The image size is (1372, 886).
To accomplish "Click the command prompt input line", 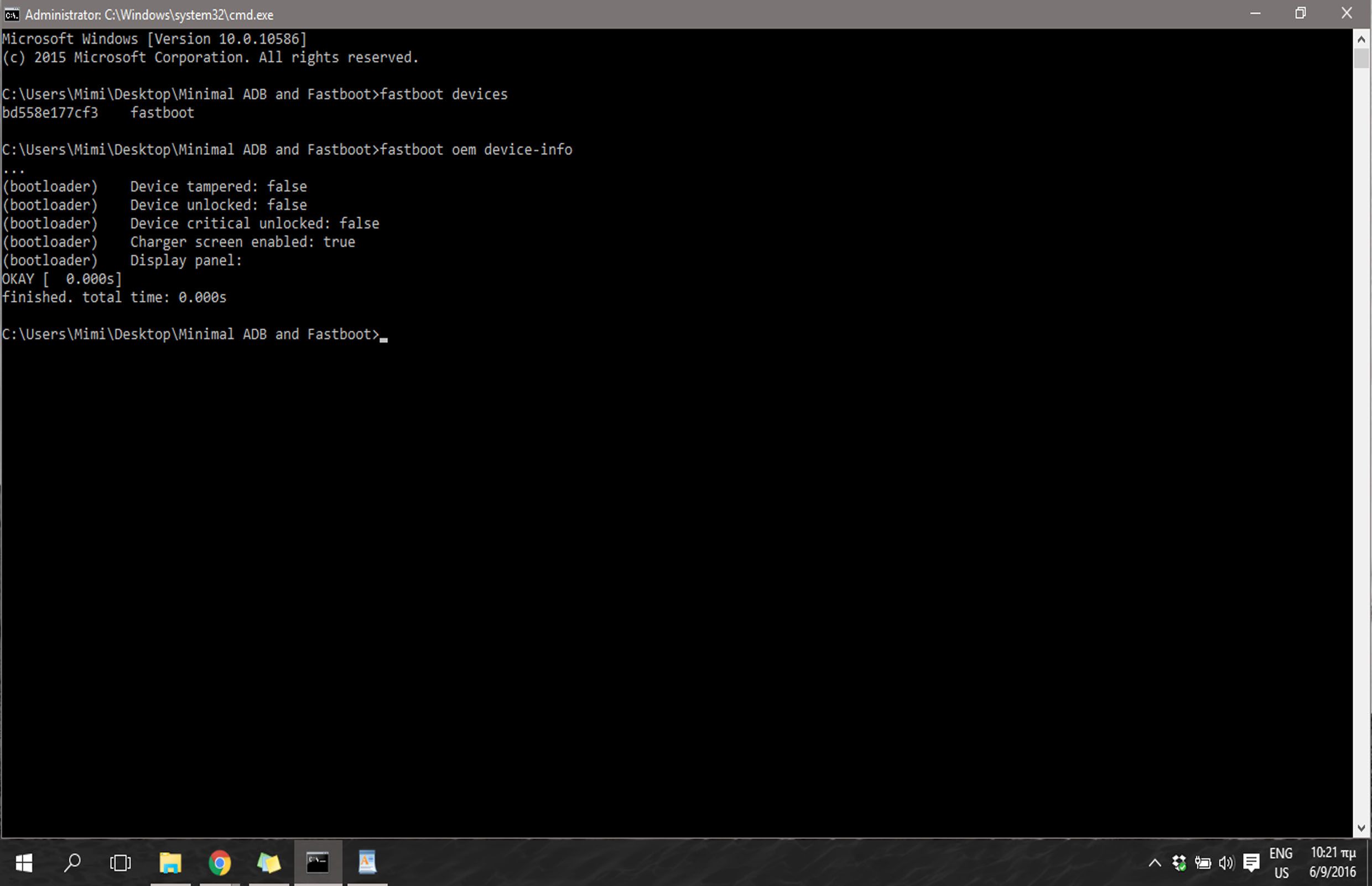I will (x=383, y=334).
